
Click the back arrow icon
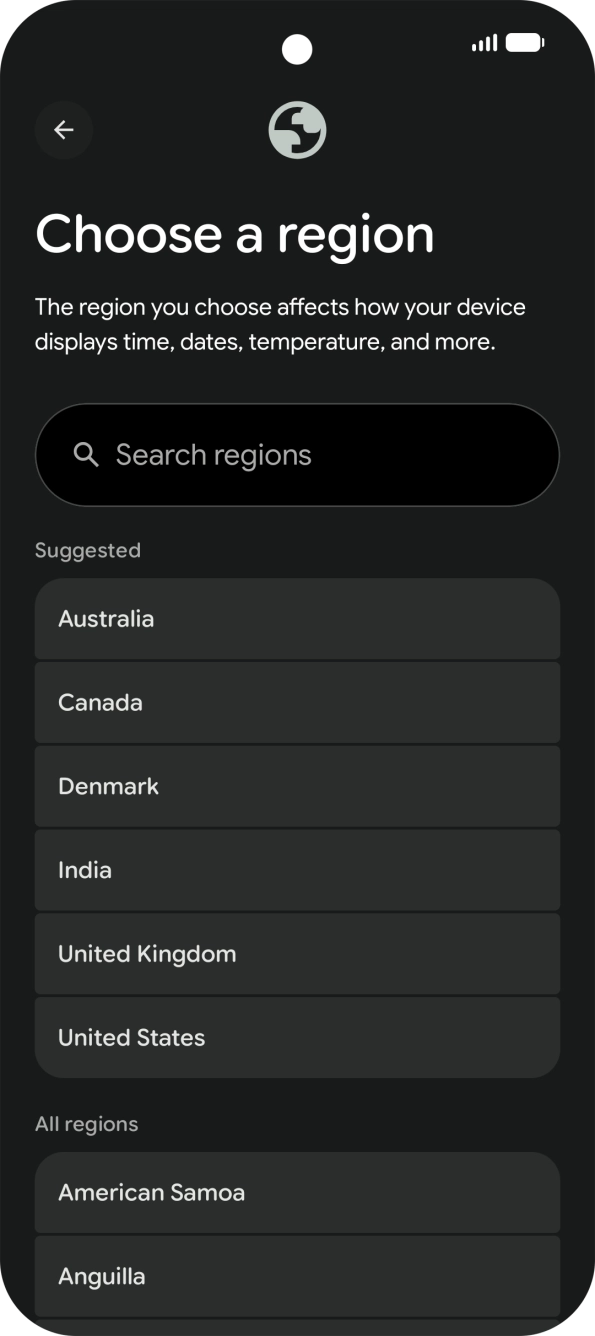click(x=64, y=129)
